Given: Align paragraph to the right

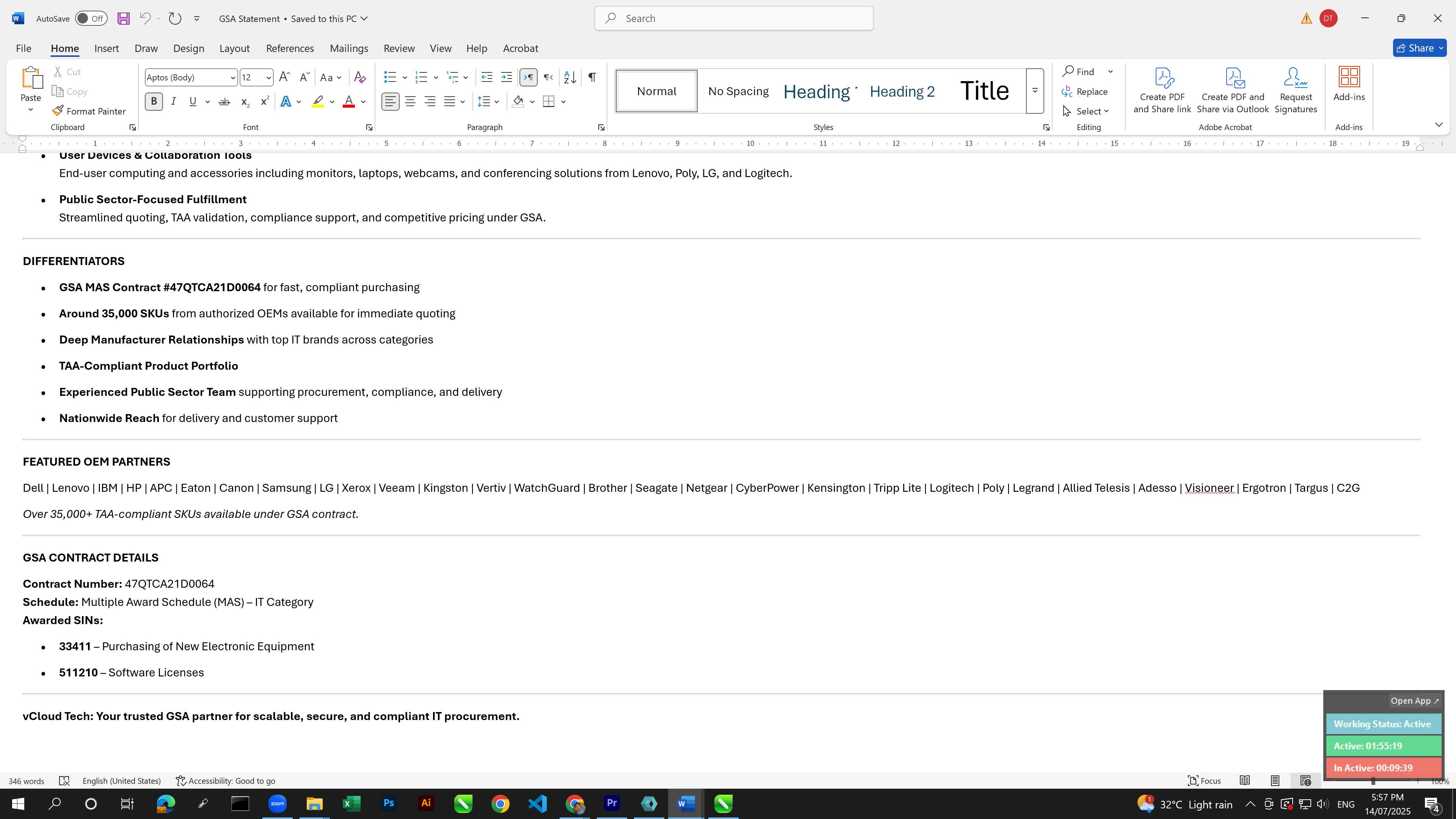Looking at the screenshot, I should [430, 102].
